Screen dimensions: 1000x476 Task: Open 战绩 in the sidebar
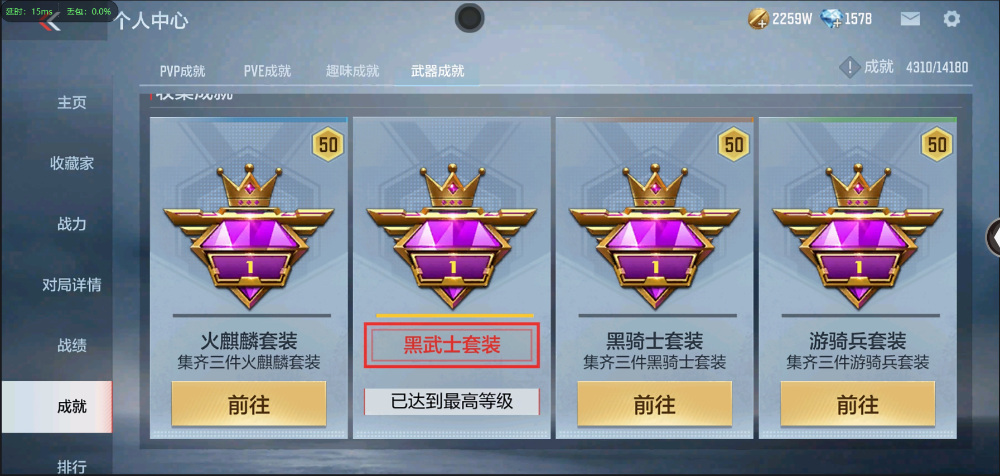click(72, 346)
